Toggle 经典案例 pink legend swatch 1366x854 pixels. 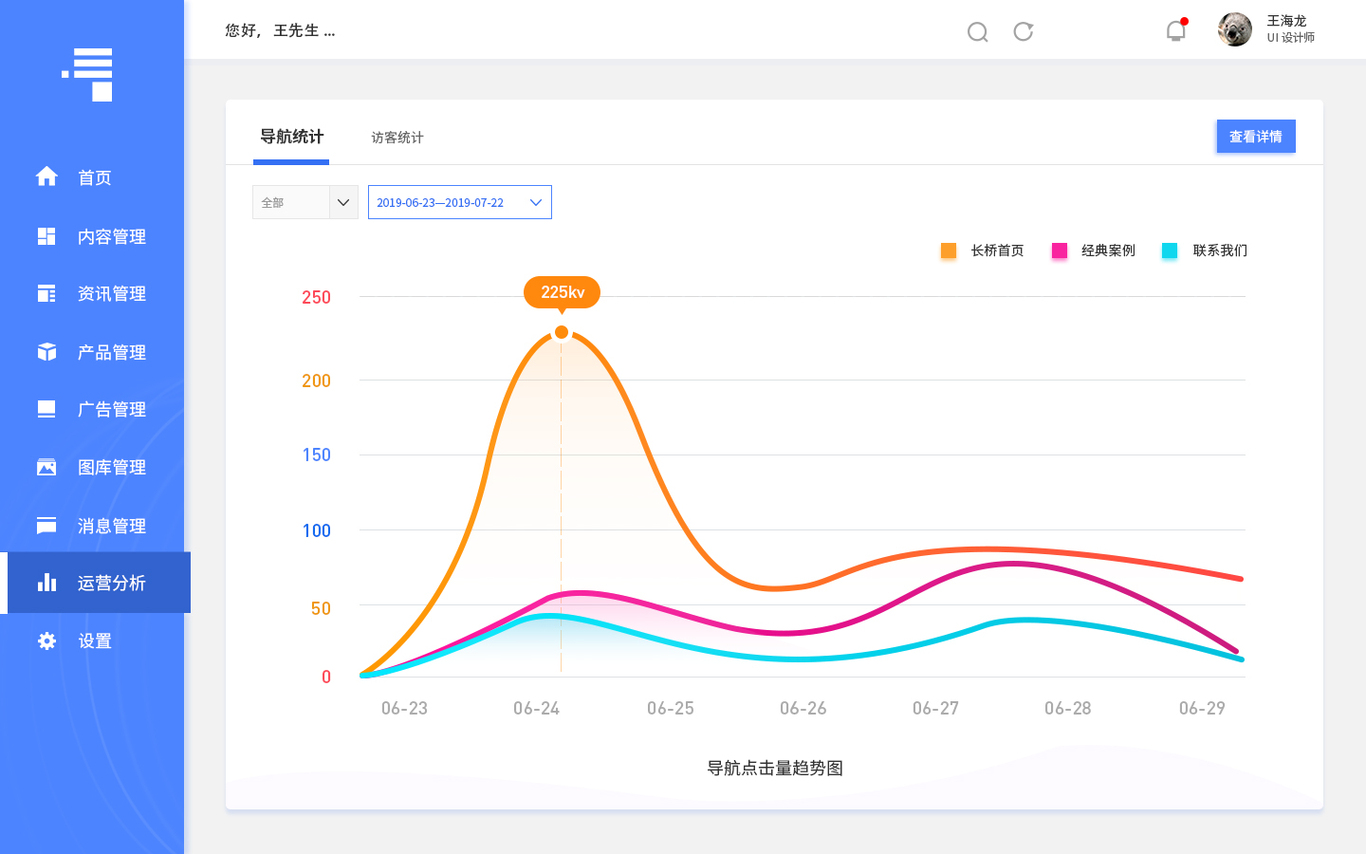click(1059, 251)
